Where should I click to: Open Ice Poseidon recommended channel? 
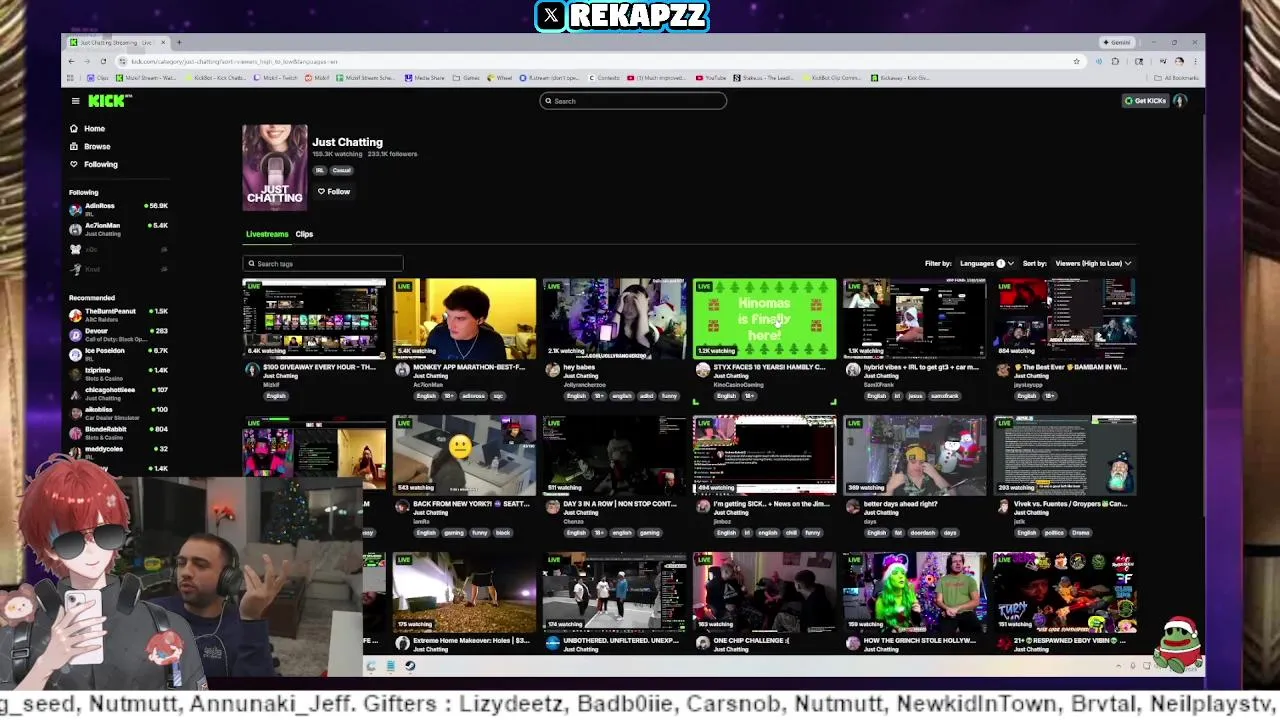point(118,354)
